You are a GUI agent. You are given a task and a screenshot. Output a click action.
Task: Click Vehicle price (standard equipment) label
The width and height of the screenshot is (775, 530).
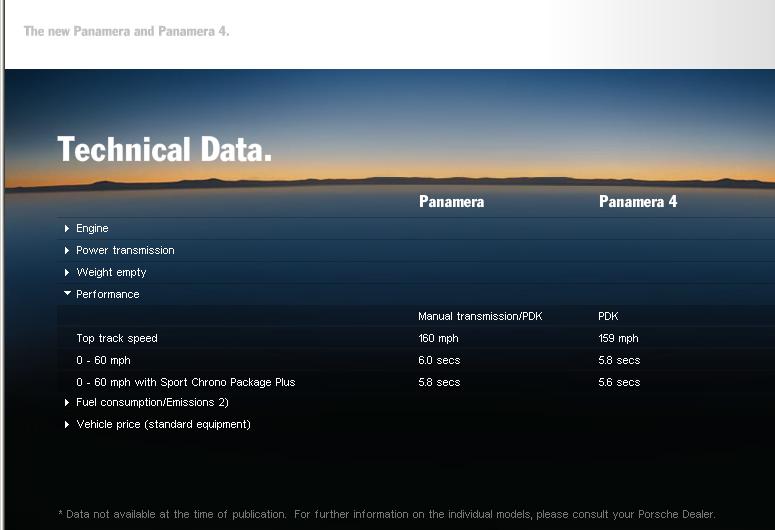click(164, 424)
